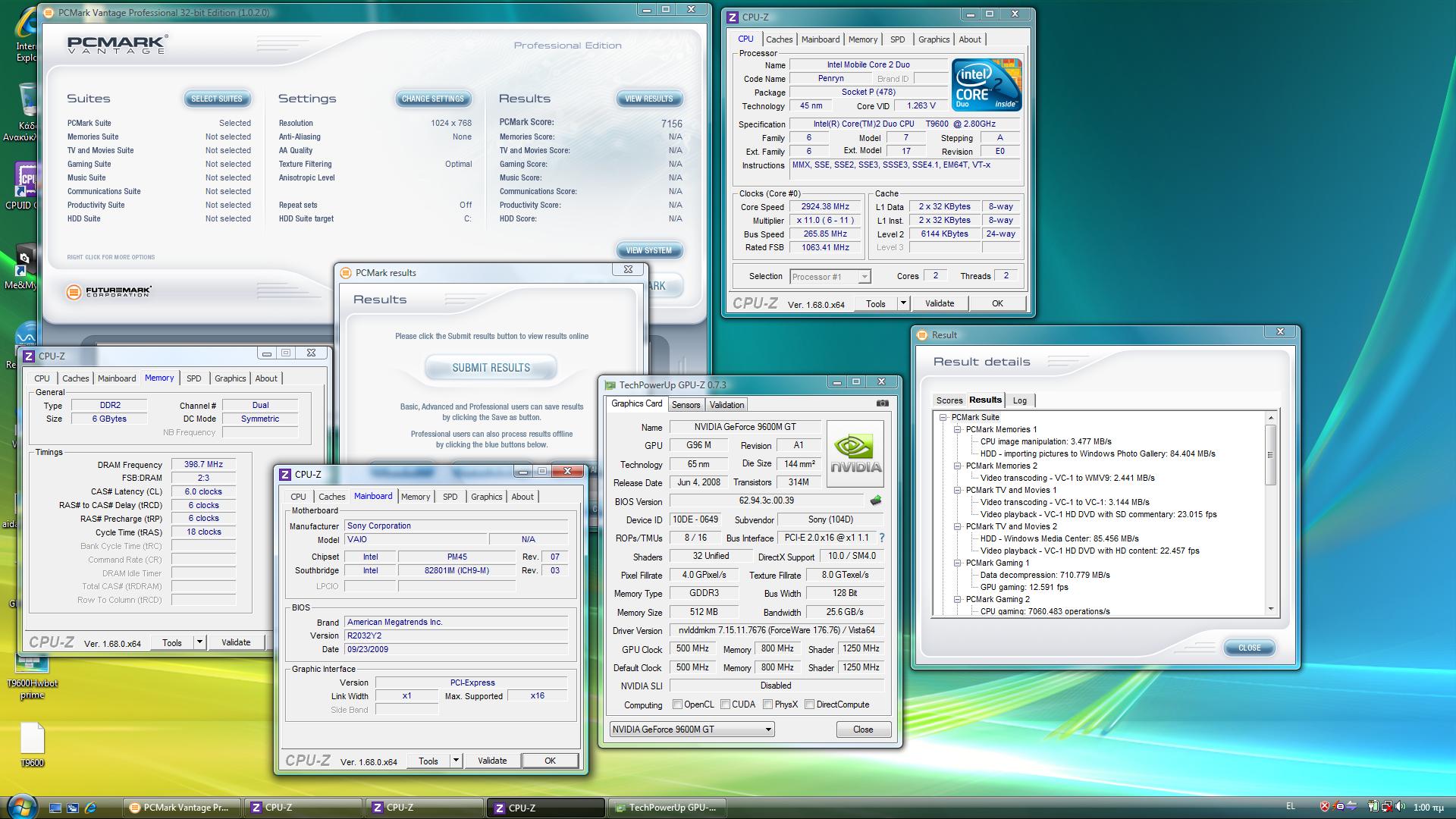Screen dimensions: 1456x819
Task: Select 'GPU gaming: 12.591 fps' result row
Action: 1024,587
